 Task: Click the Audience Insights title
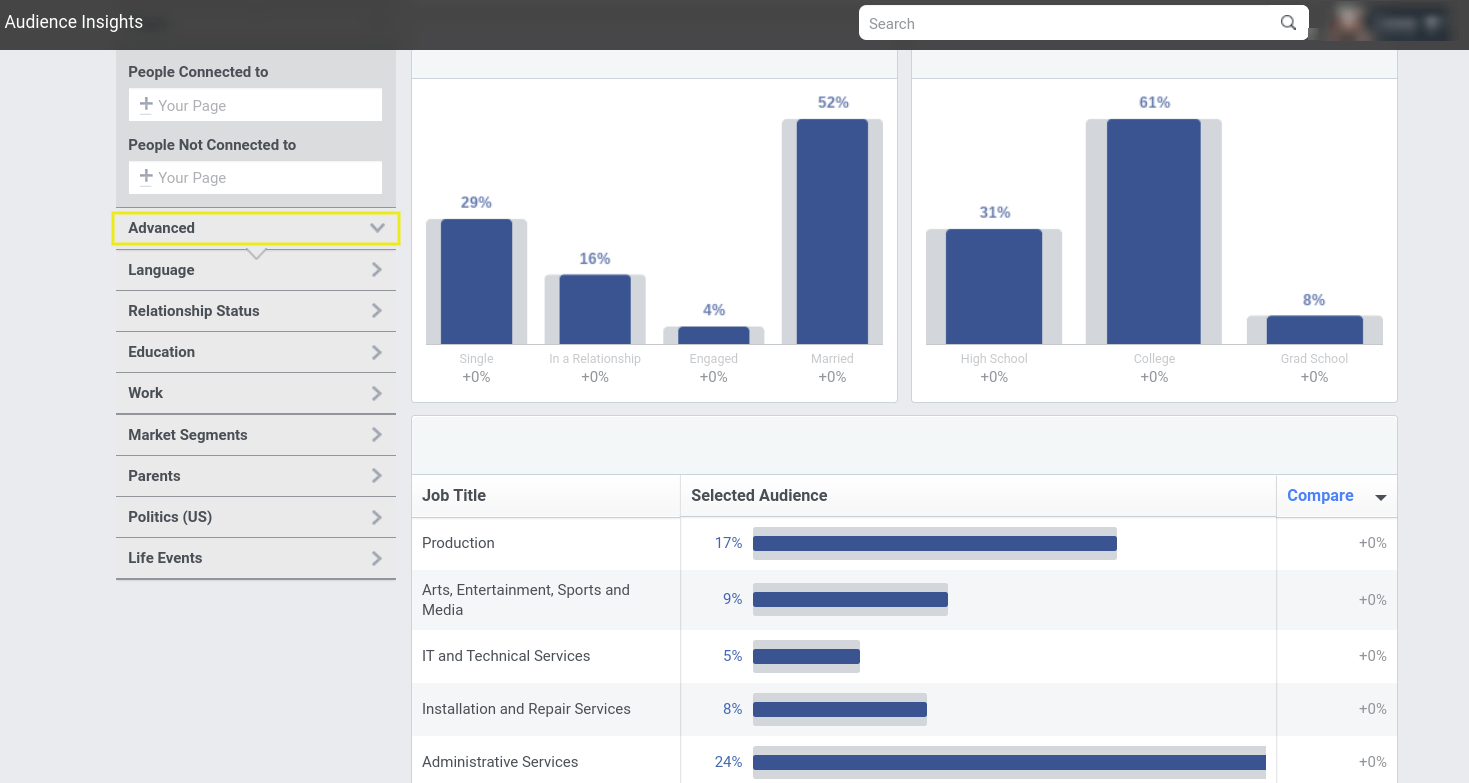(x=74, y=22)
